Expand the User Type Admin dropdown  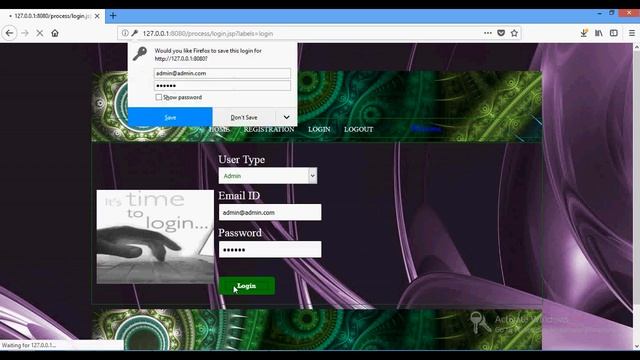(268, 176)
